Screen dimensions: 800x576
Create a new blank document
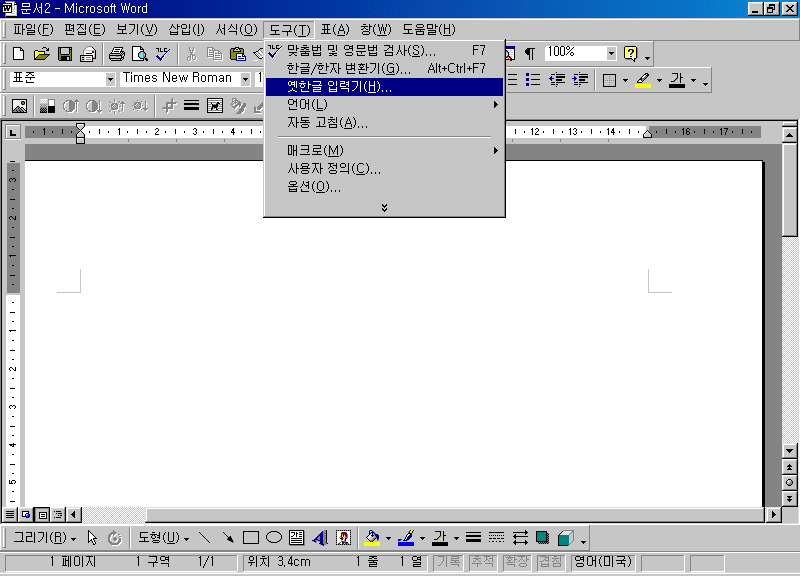[x=18, y=54]
